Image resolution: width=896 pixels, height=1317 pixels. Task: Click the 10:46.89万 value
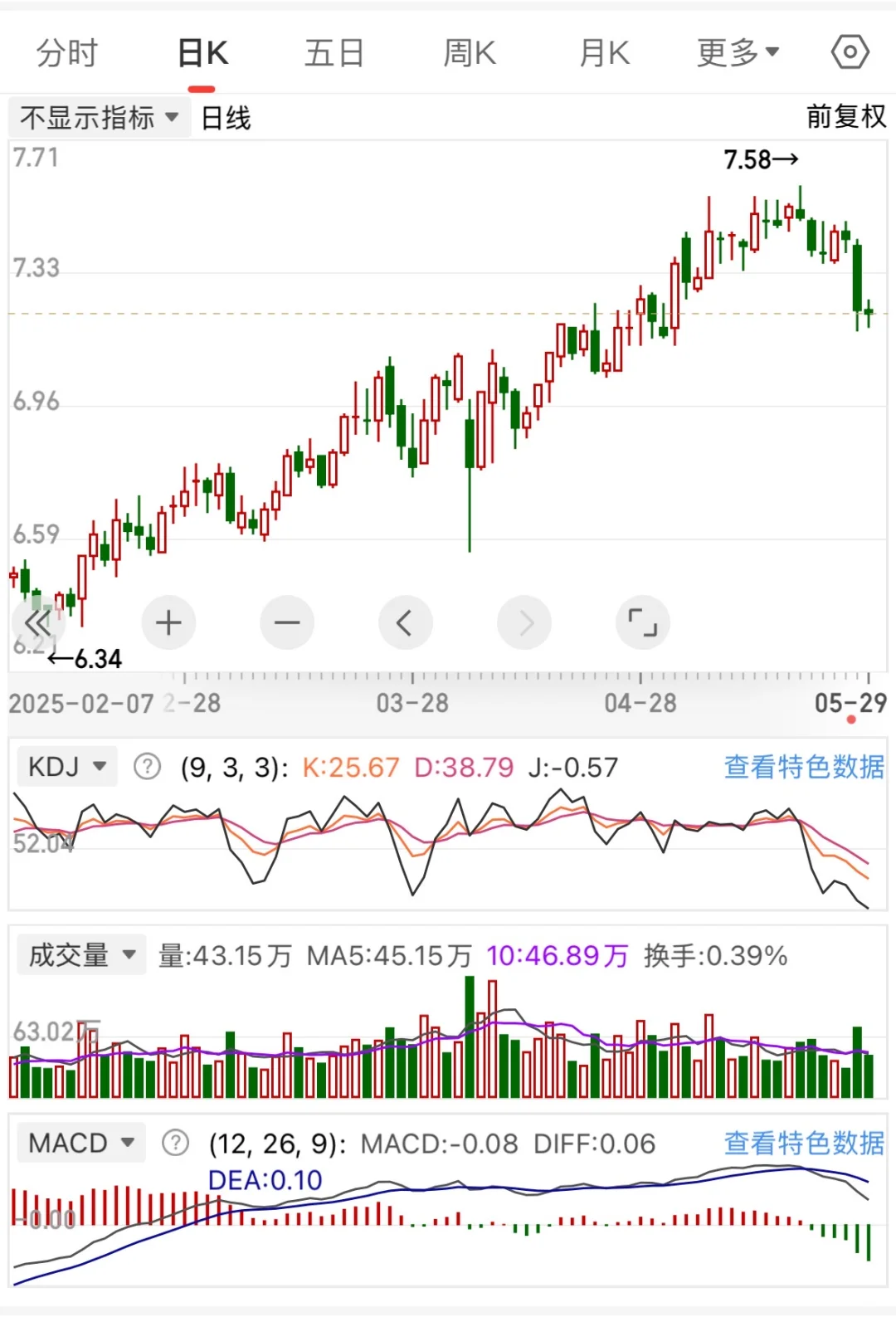pyautogui.click(x=558, y=955)
